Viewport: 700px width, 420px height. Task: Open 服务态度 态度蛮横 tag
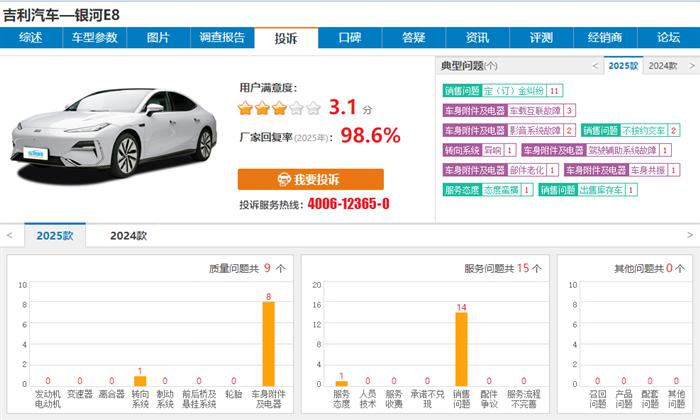click(488, 190)
